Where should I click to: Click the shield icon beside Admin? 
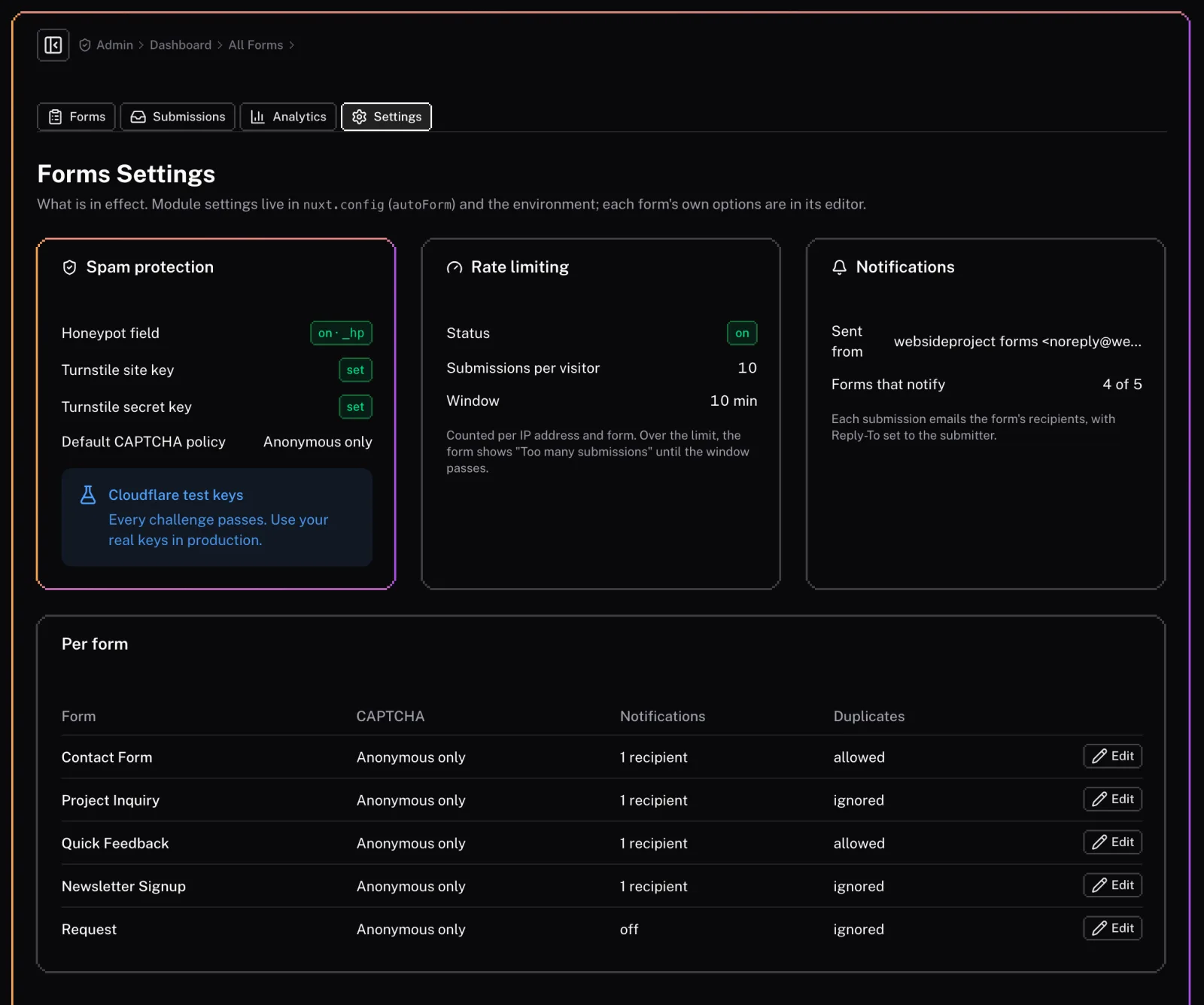click(x=85, y=45)
